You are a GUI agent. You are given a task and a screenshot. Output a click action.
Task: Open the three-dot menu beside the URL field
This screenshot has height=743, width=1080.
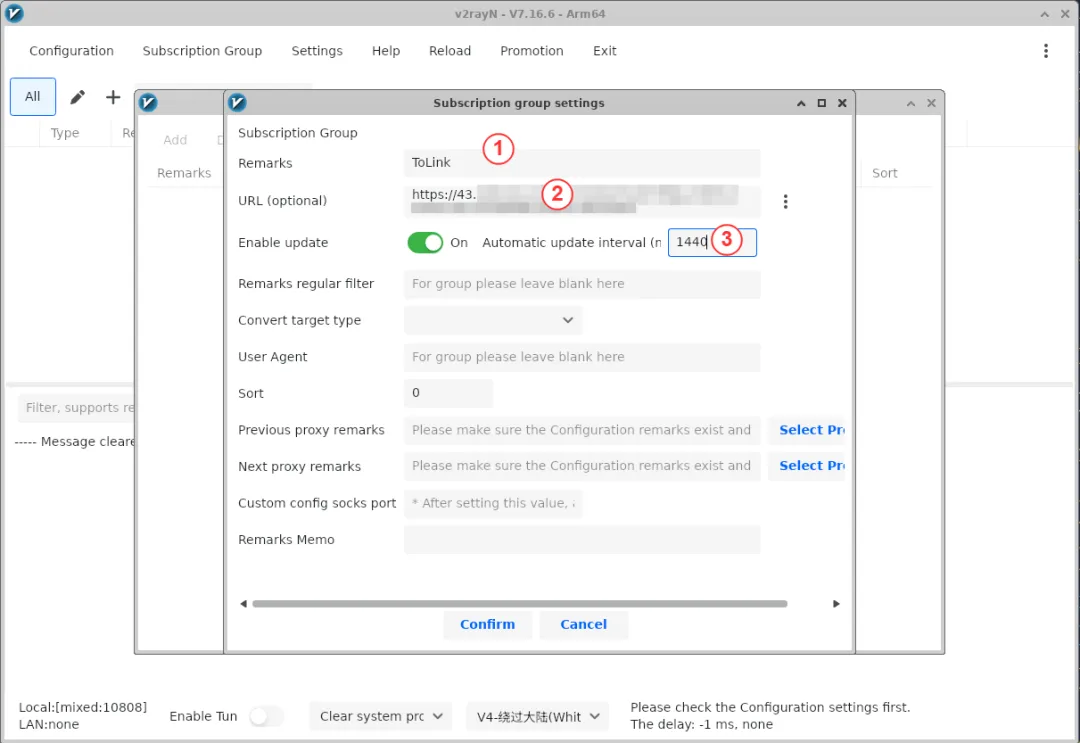785,202
